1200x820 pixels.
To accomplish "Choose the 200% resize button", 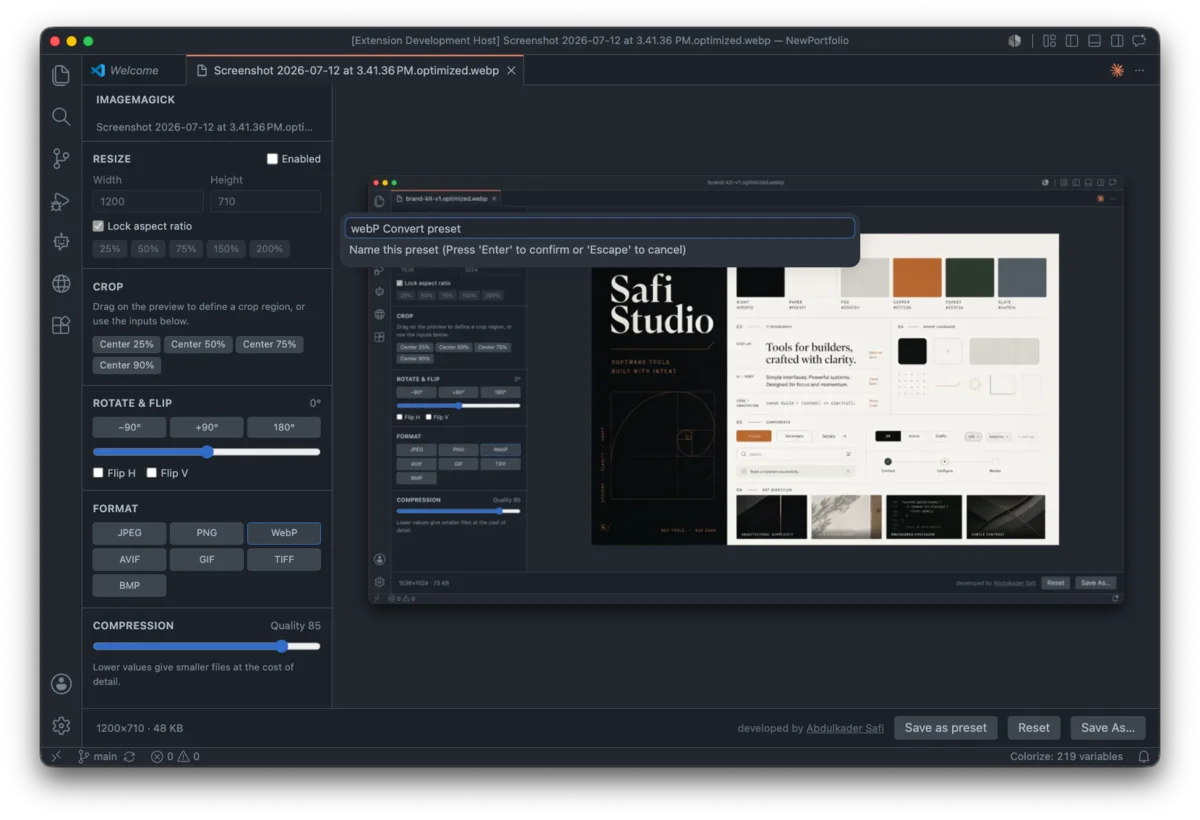I will [269, 249].
